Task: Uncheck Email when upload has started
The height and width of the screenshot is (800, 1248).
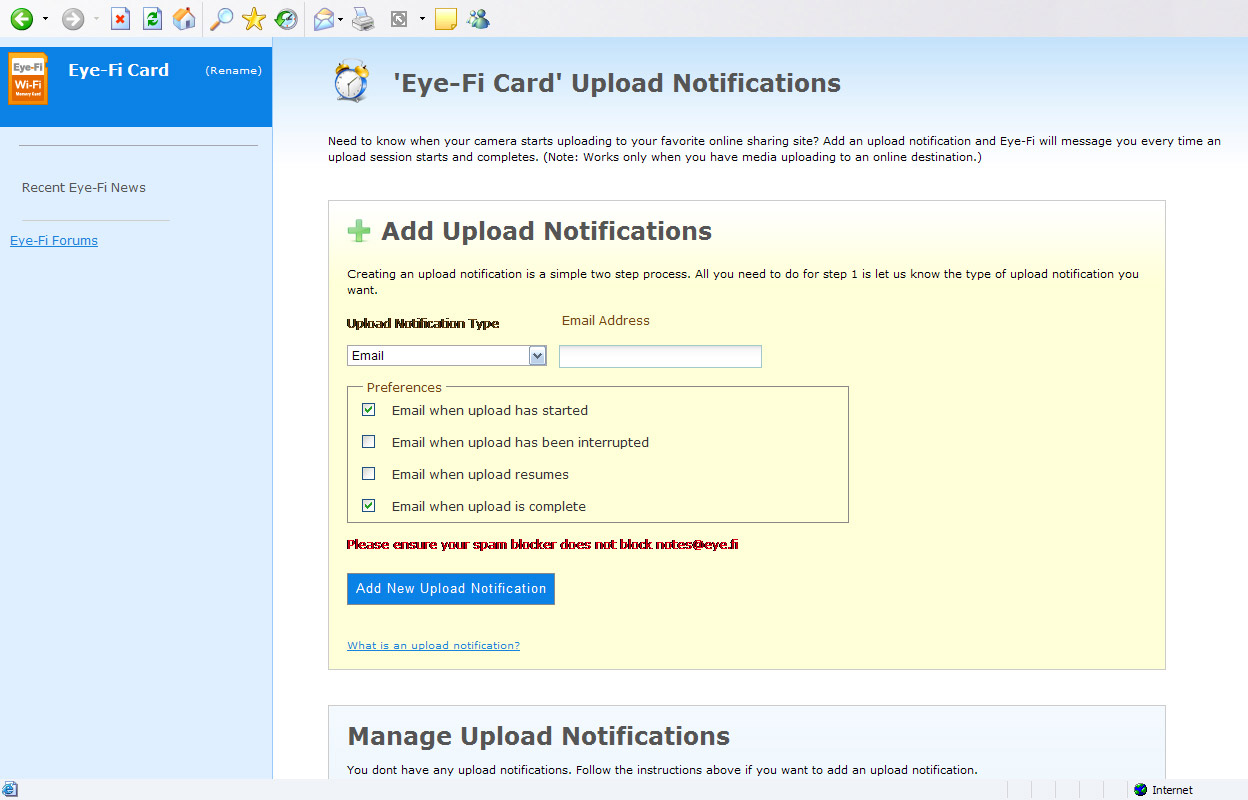Action: [369, 410]
